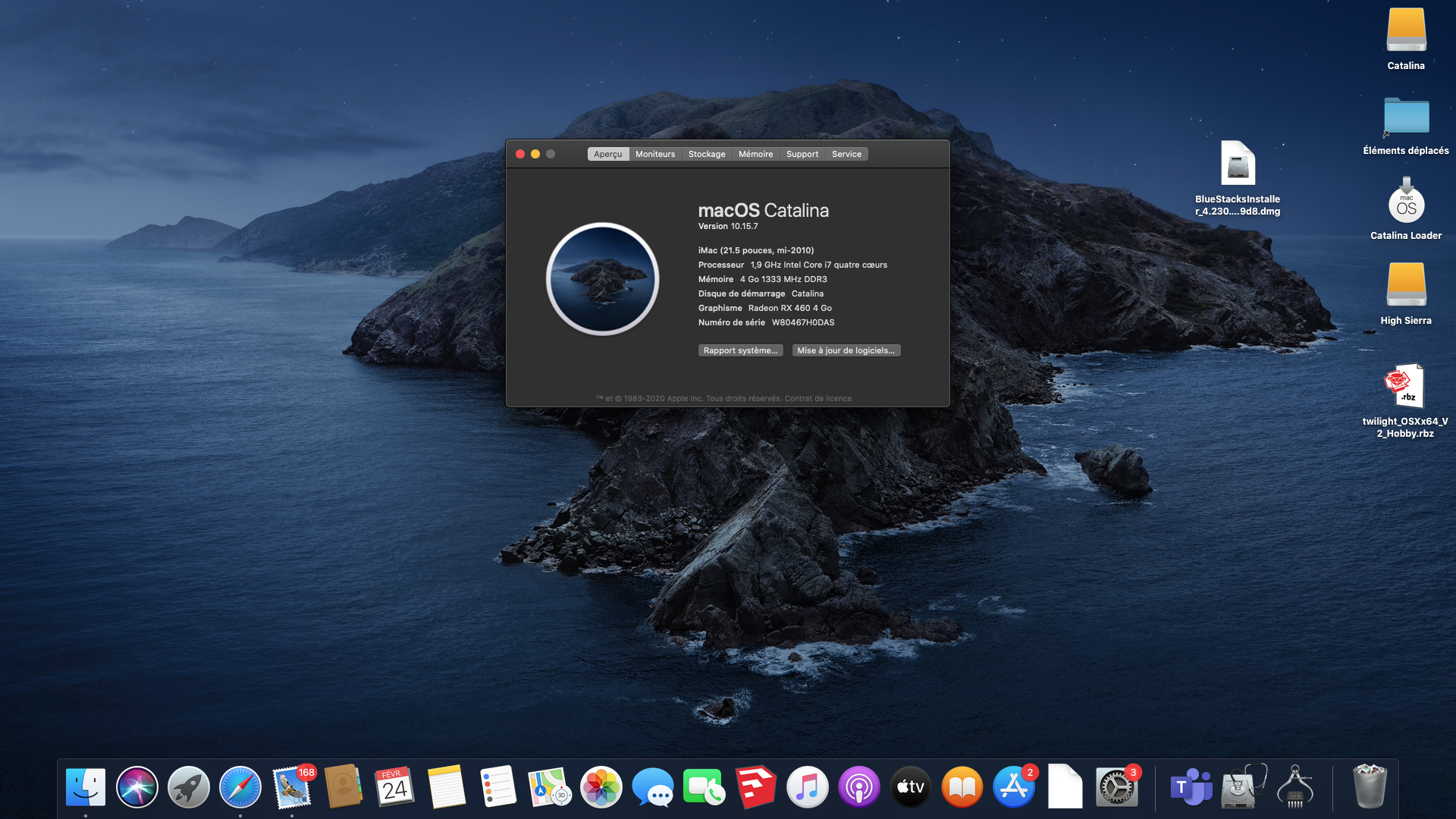Open Safari from the dock
This screenshot has width=1456, height=819.
pos(240,787)
